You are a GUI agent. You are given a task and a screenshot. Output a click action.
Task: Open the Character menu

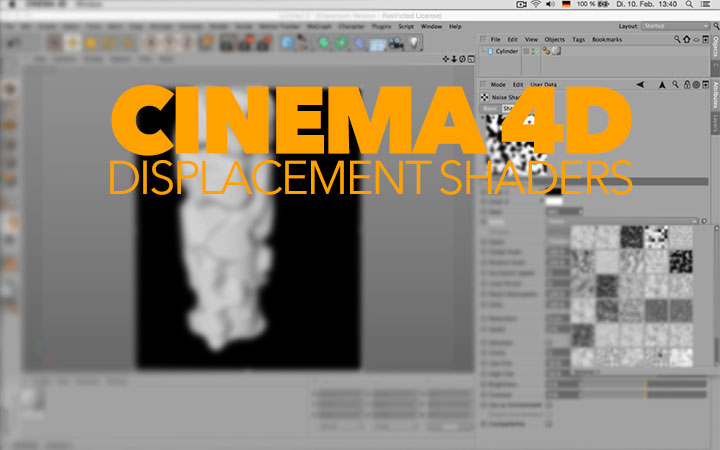(x=351, y=27)
